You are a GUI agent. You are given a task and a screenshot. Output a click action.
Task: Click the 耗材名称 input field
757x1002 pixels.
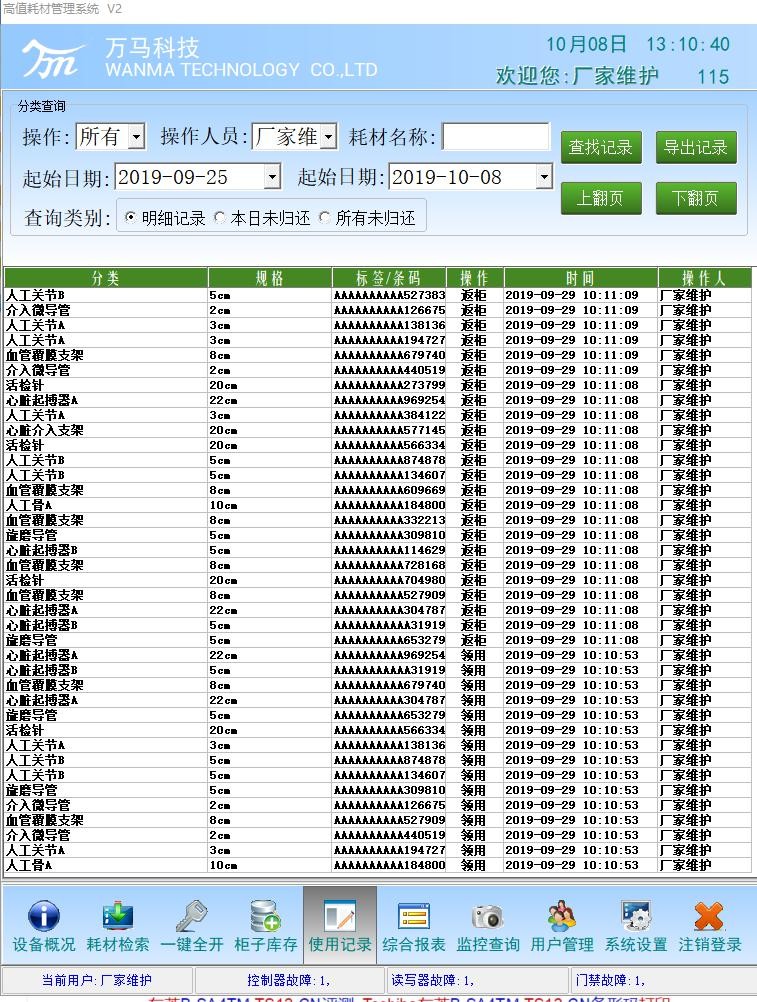[496, 137]
